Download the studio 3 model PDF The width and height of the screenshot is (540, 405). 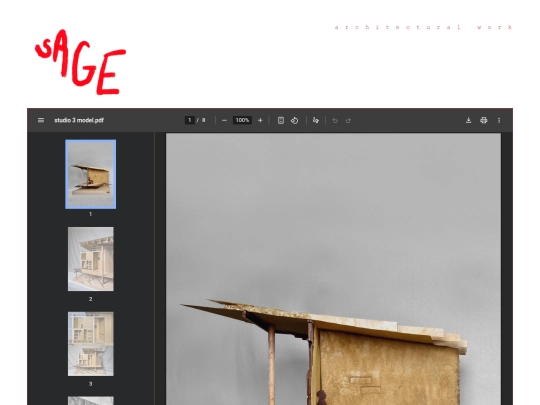tap(468, 120)
